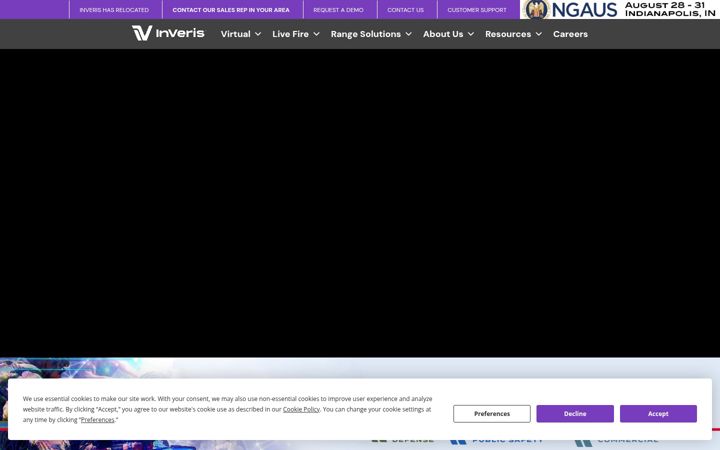Decline non-essential cookies
This screenshot has height=450, width=720.
575,414
